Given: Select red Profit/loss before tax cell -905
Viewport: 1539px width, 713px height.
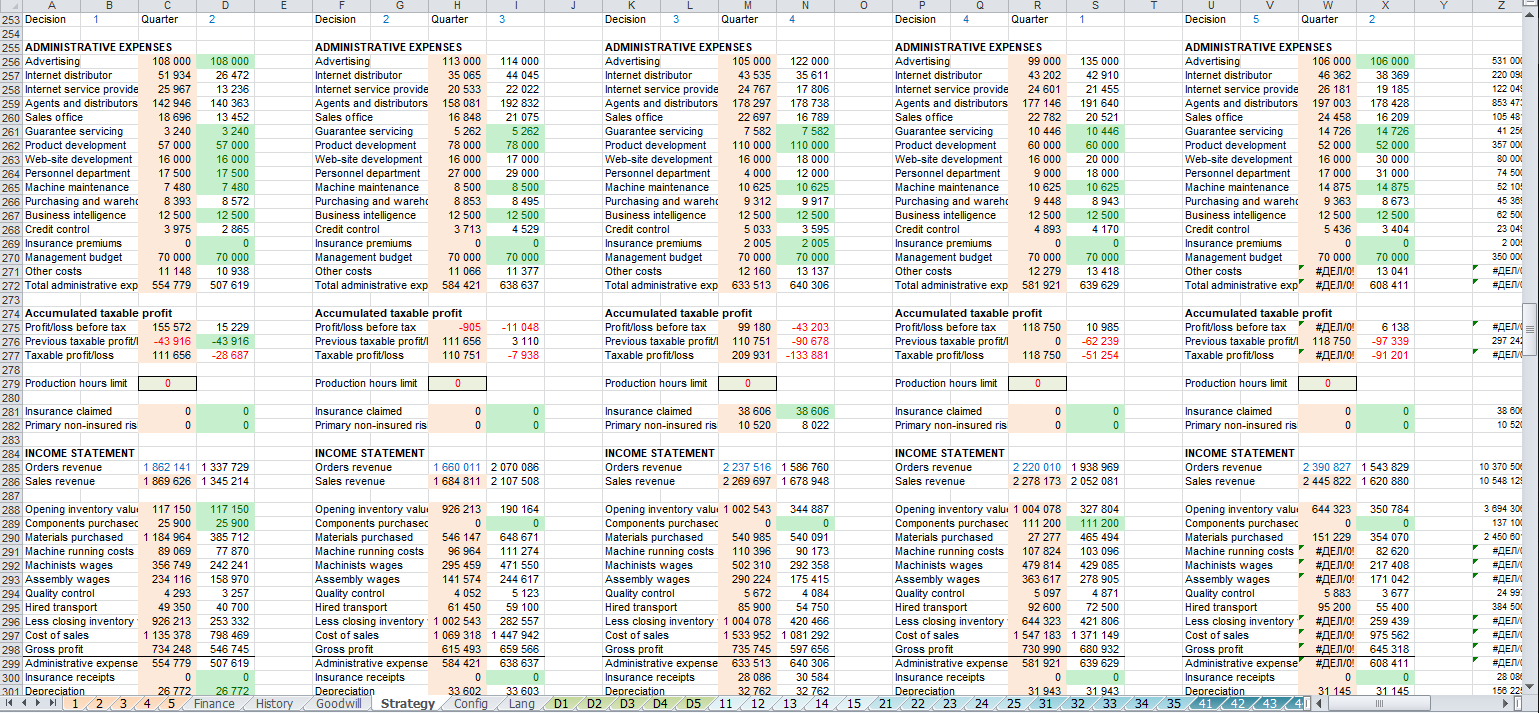Looking at the screenshot, I should 458,327.
